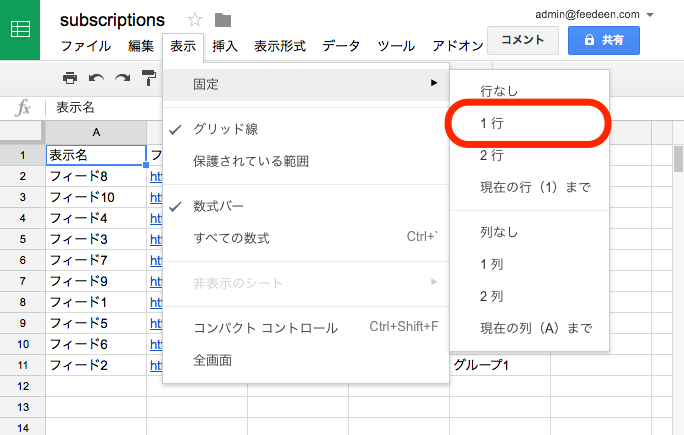Open the 挿入 menu
684x435 pixels.
(225, 46)
